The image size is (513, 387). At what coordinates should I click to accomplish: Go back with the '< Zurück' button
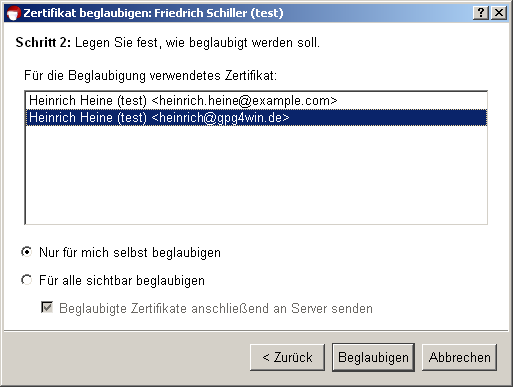(287, 357)
